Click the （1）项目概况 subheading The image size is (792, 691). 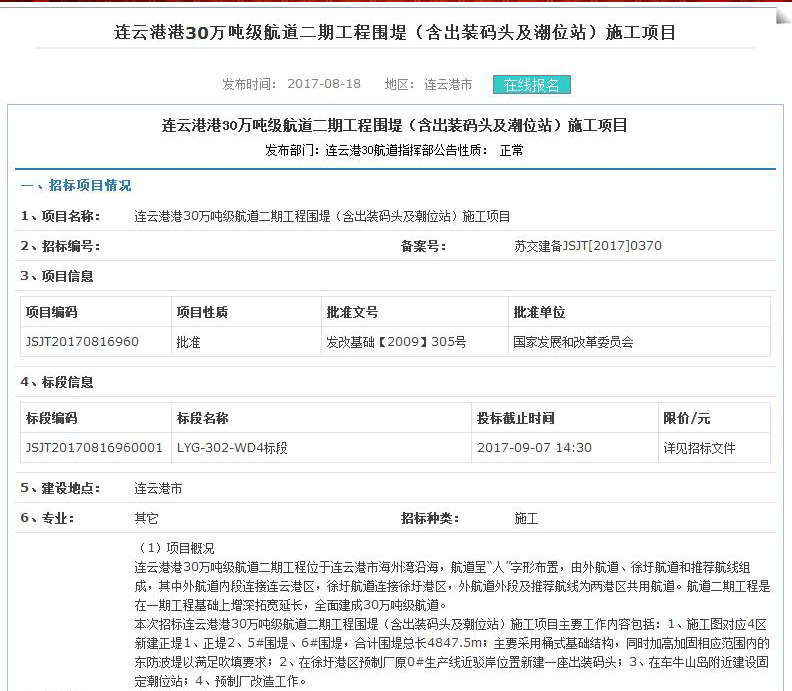(177, 548)
